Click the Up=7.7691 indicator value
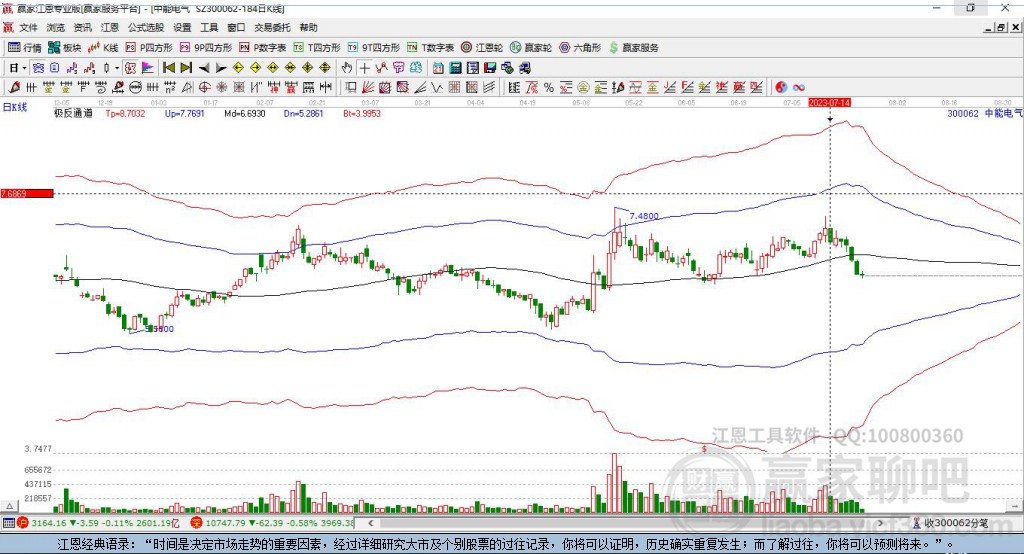The image size is (1024, 554). [185, 113]
